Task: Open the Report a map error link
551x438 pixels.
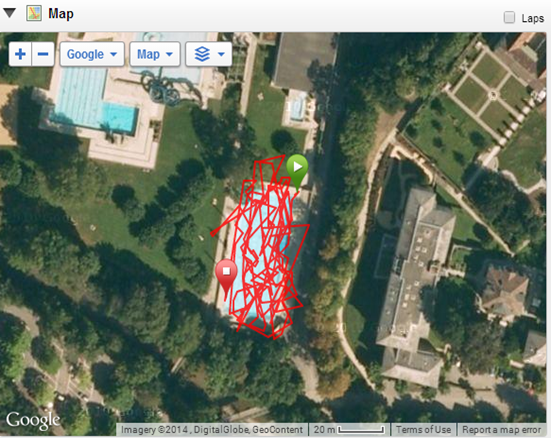Action: pos(501,430)
